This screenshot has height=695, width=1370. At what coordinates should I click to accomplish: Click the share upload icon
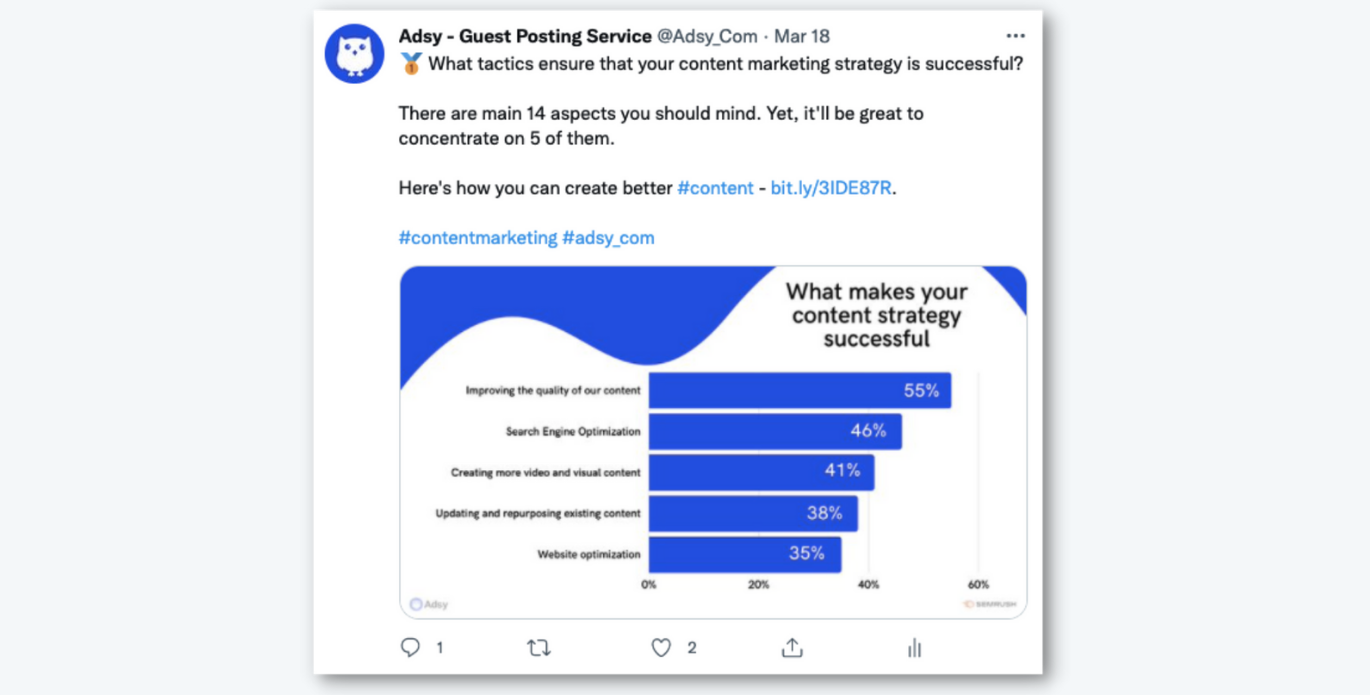click(792, 648)
